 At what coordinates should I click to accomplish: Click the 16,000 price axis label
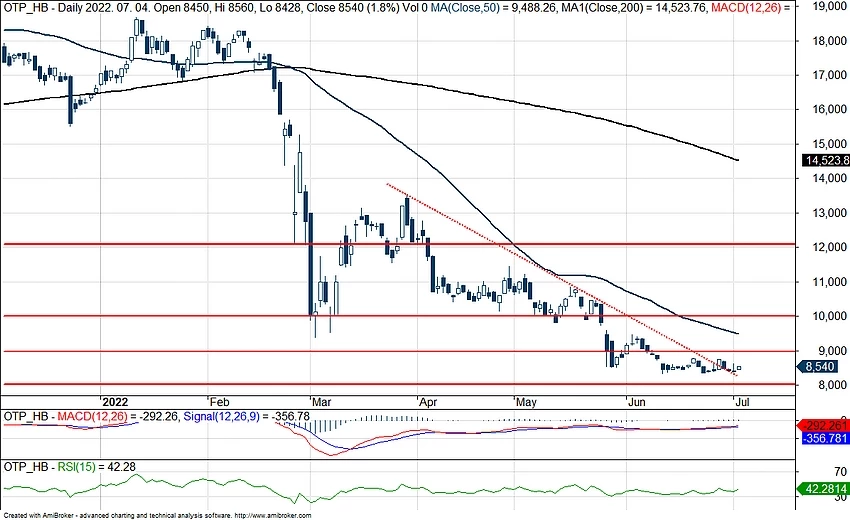(829, 109)
